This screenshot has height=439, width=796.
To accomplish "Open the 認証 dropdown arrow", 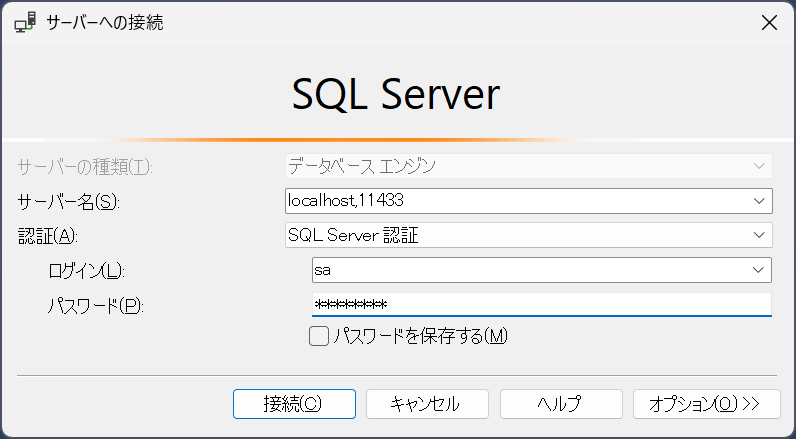I will tap(759, 235).
